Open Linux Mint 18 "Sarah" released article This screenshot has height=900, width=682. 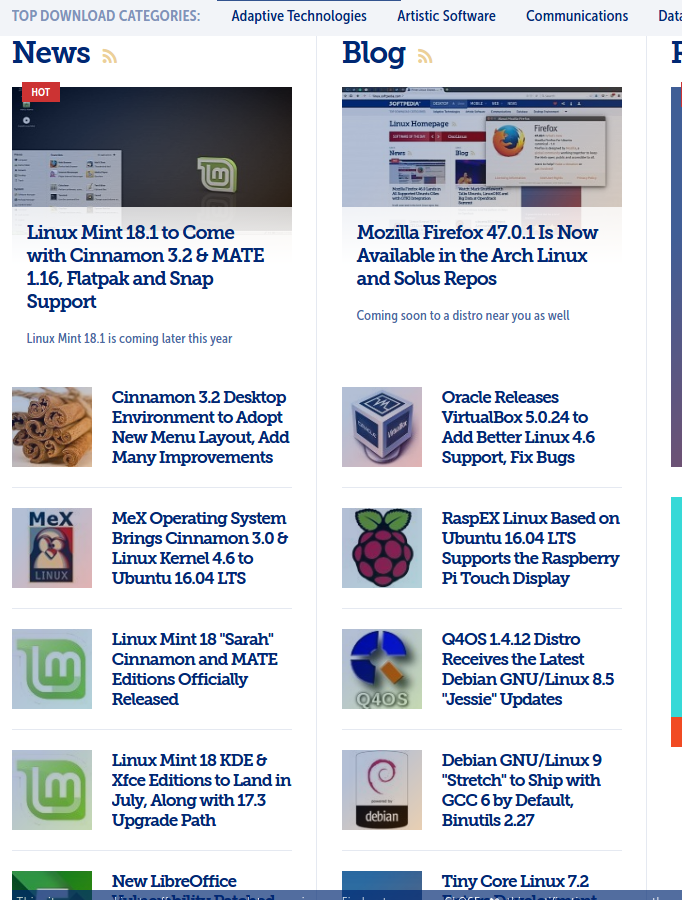click(195, 669)
